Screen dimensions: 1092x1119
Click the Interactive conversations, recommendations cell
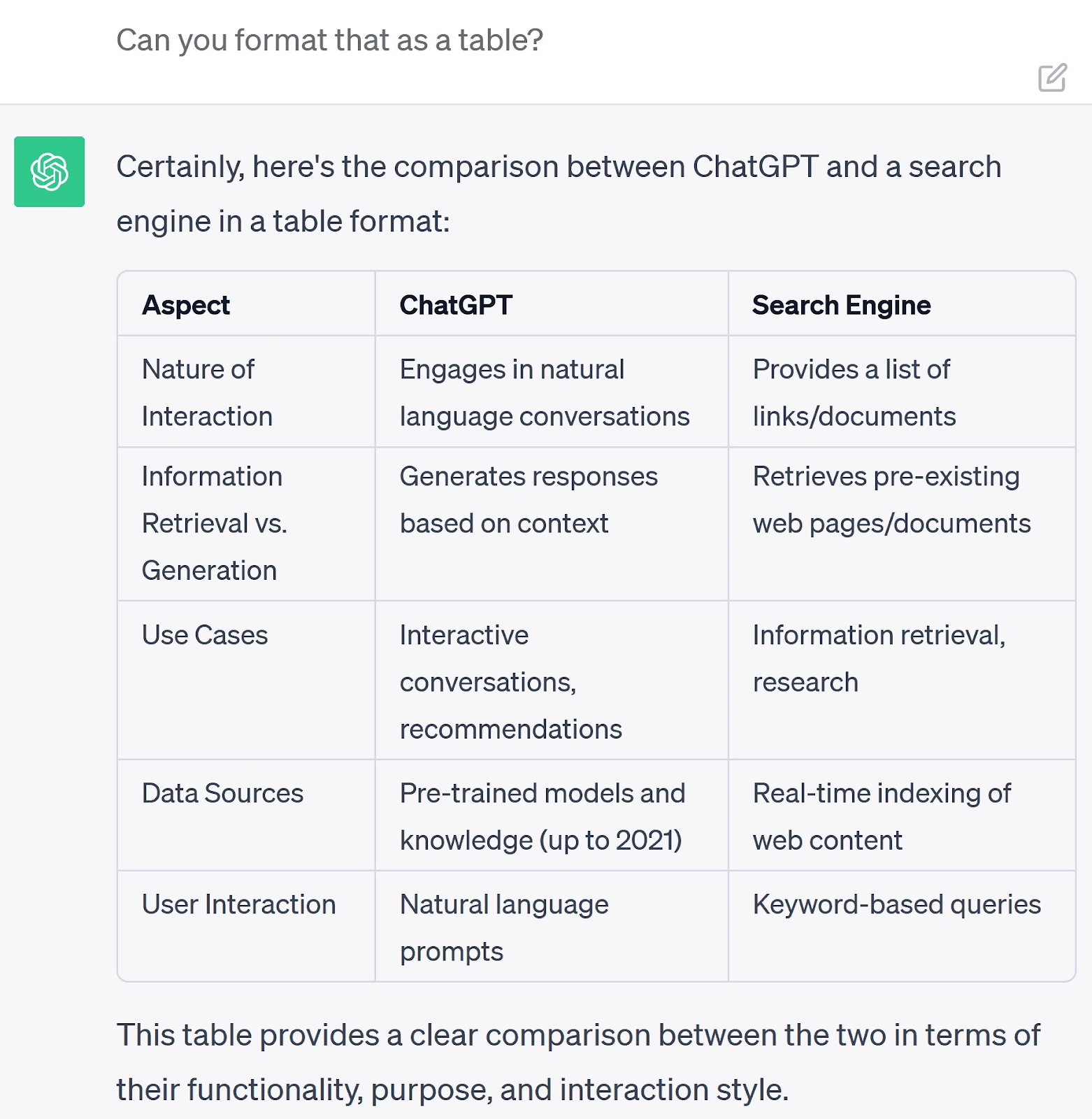click(x=510, y=682)
